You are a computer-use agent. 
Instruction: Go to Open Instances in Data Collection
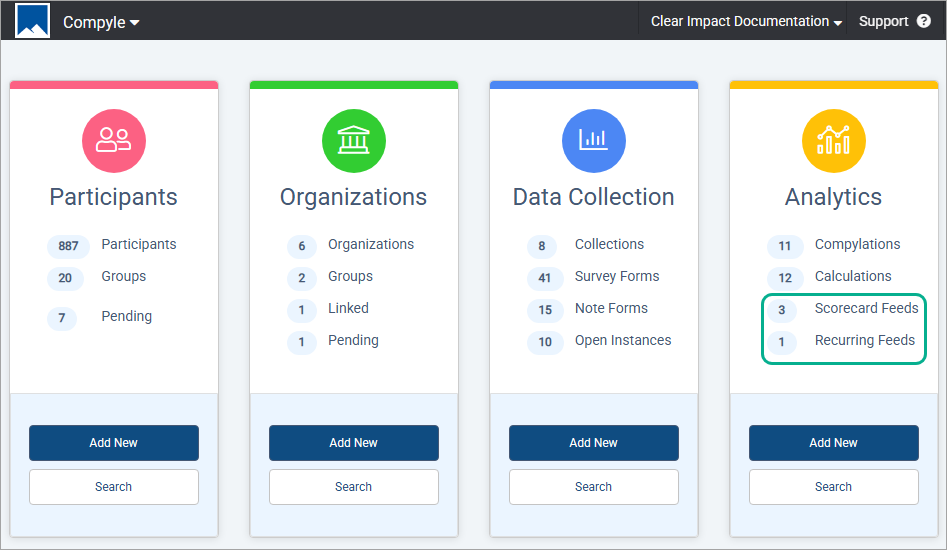(x=622, y=340)
